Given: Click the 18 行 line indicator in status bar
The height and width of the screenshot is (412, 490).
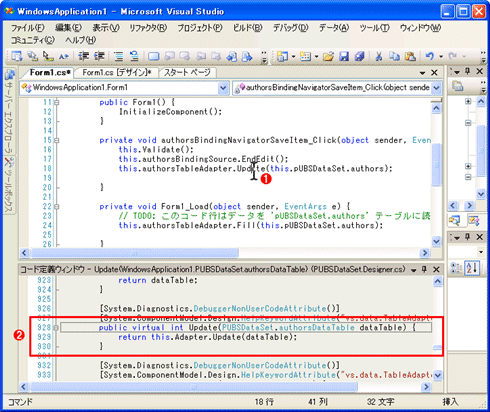Looking at the screenshot, I should pyautogui.click(x=264, y=402).
